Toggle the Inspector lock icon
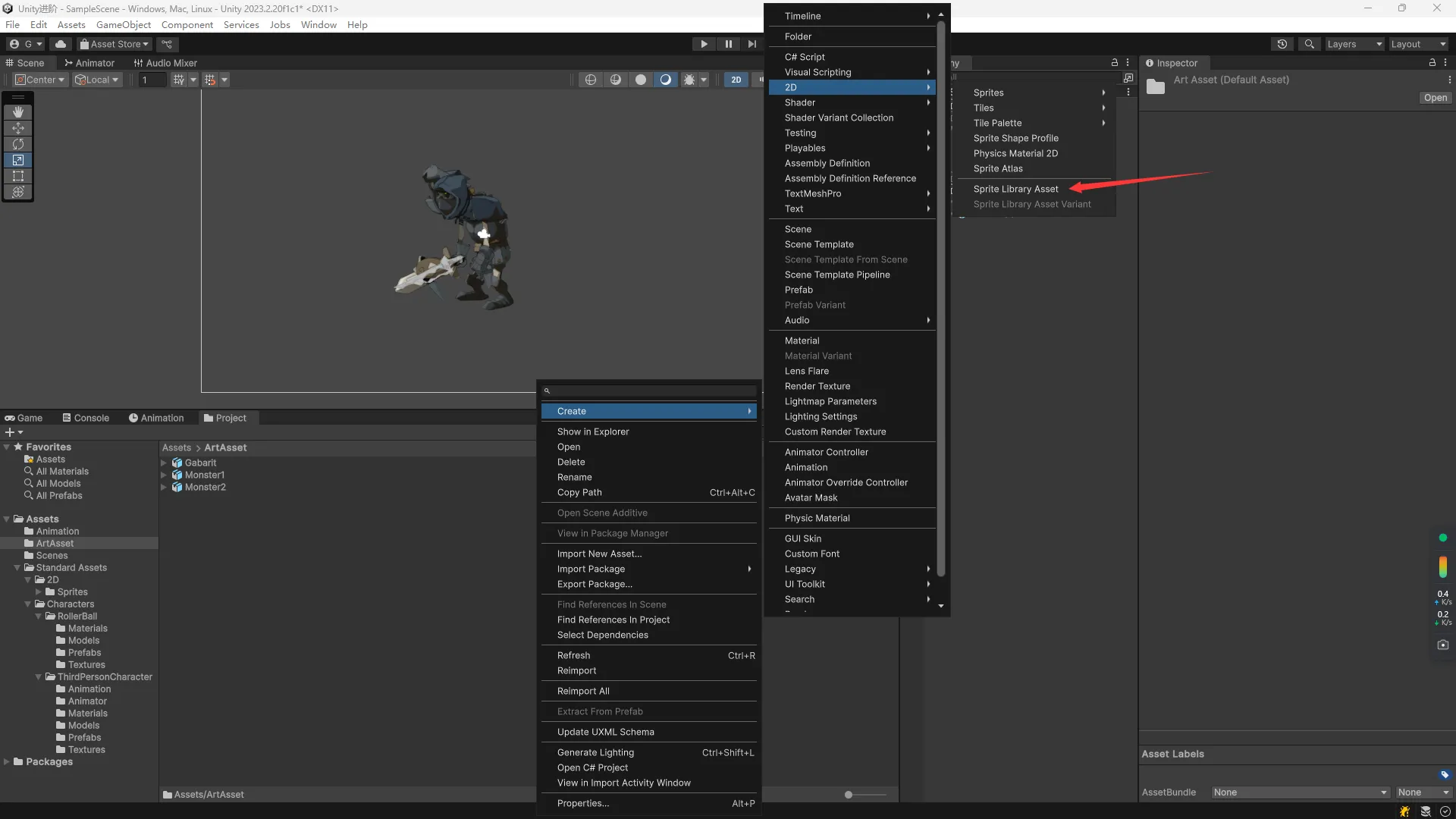1456x819 pixels. tap(1432, 63)
